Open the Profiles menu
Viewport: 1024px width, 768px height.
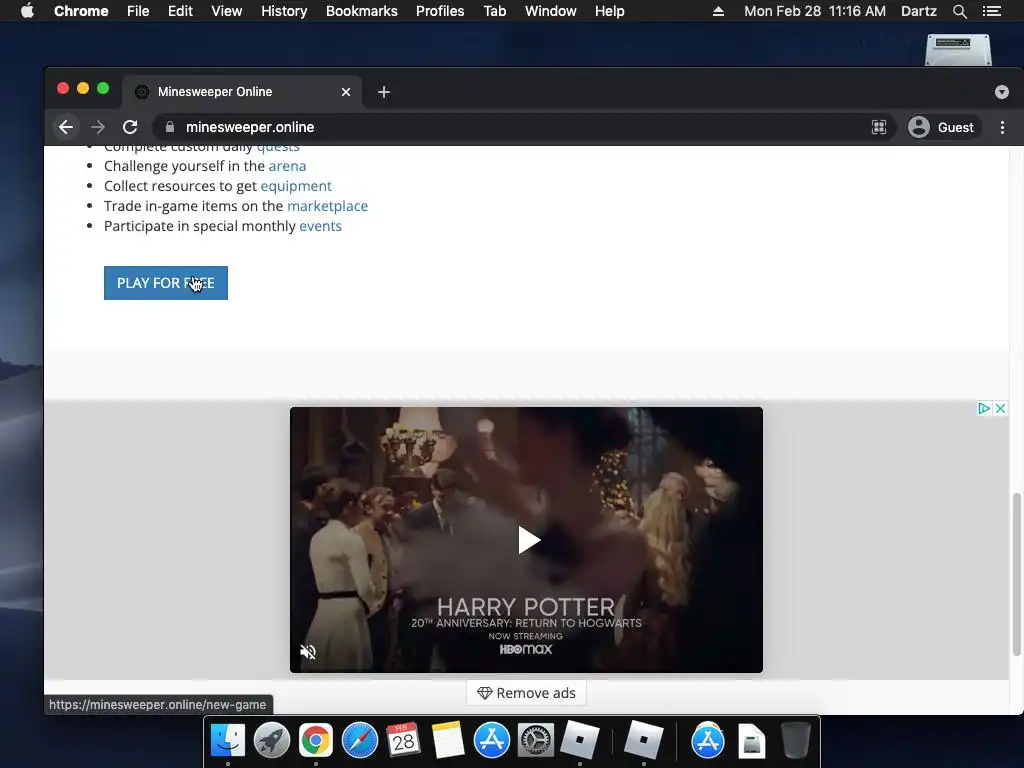tap(440, 11)
